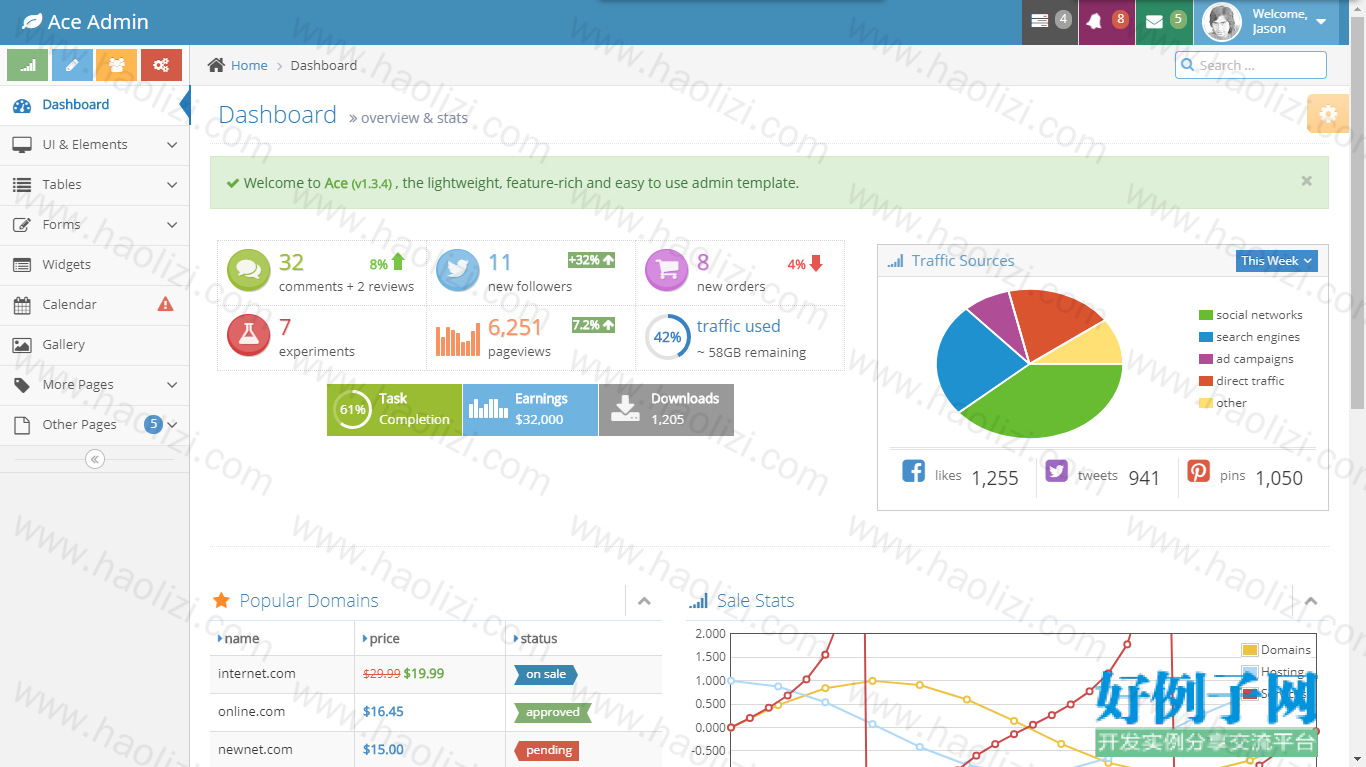Open the tasks list icon with badge 4

[1050, 22]
